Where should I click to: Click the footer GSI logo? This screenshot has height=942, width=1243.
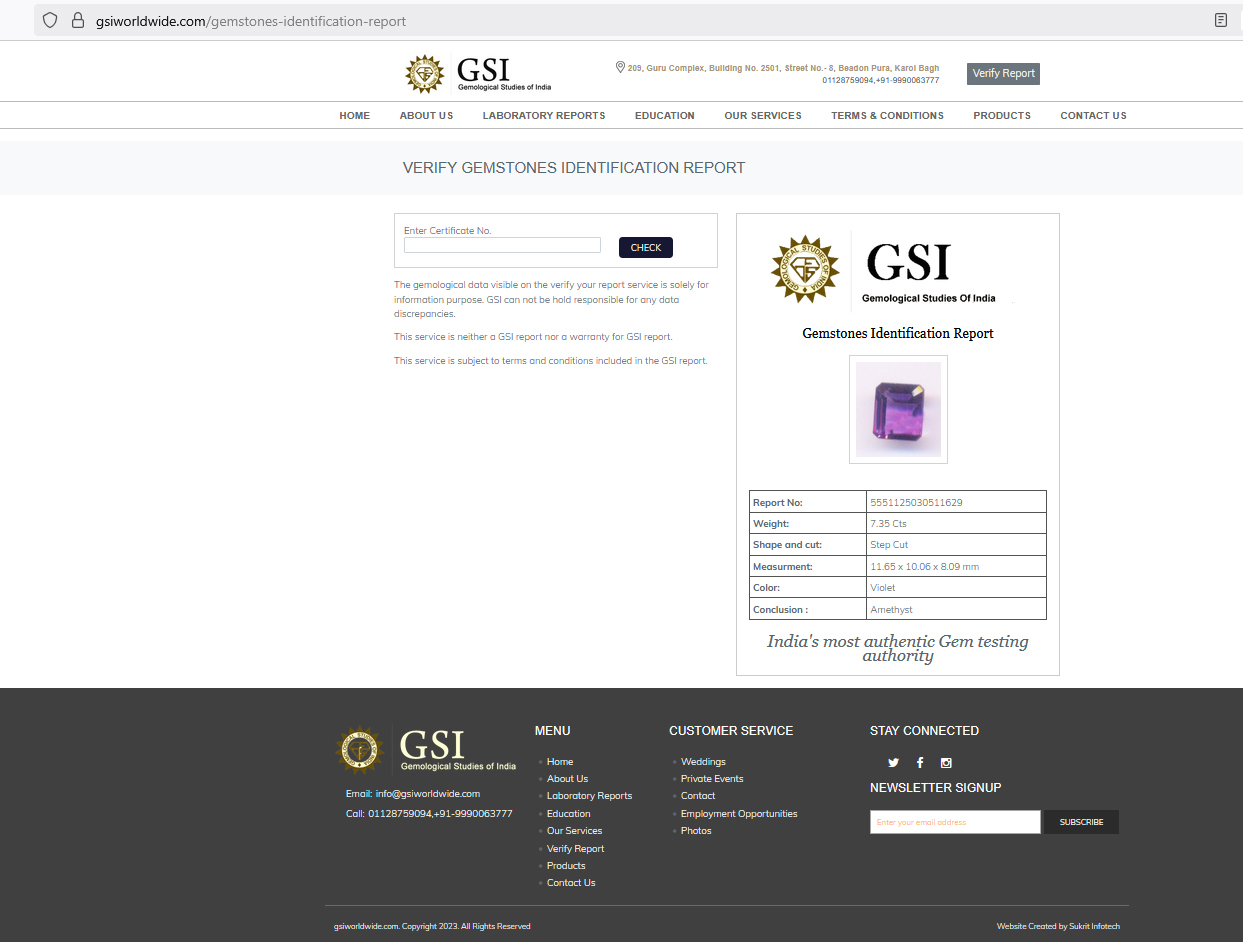tap(426, 749)
